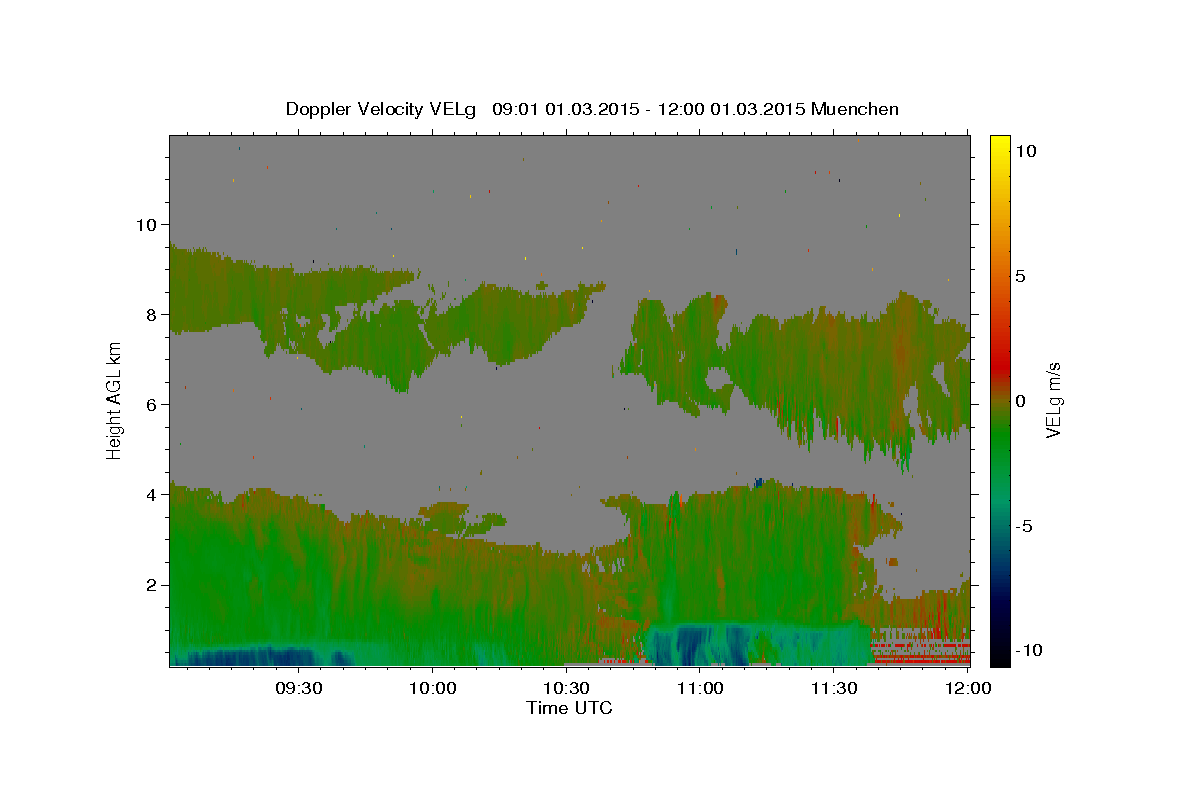Click the colorbar value -5
The height and width of the screenshot is (800, 1200).
tap(1023, 526)
